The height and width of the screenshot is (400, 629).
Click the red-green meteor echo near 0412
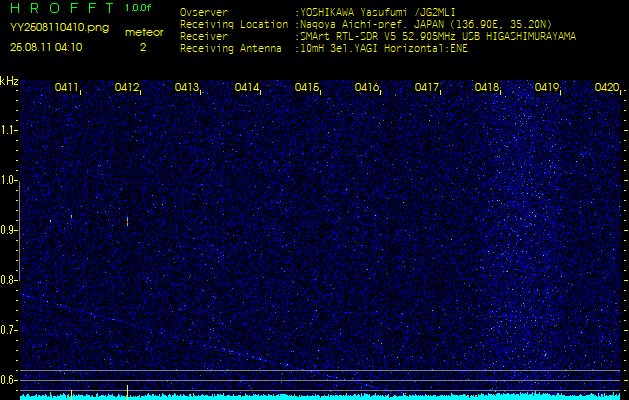[x=128, y=221]
